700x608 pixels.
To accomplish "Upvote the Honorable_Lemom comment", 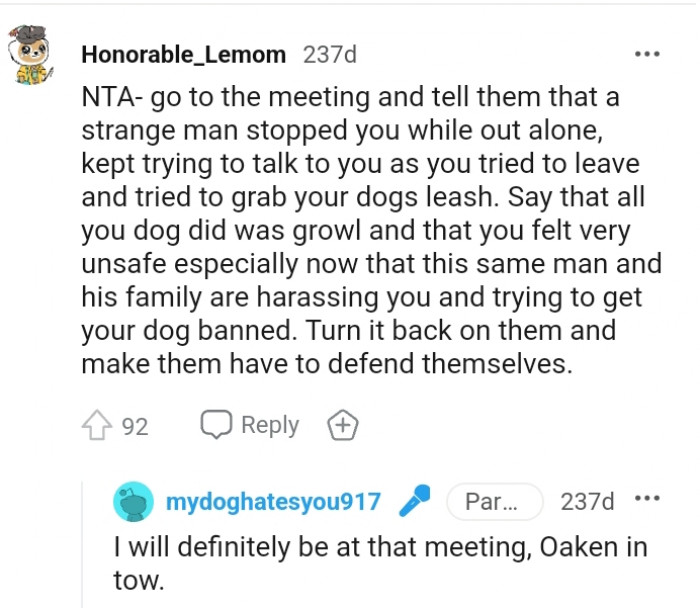I will click(97, 426).
